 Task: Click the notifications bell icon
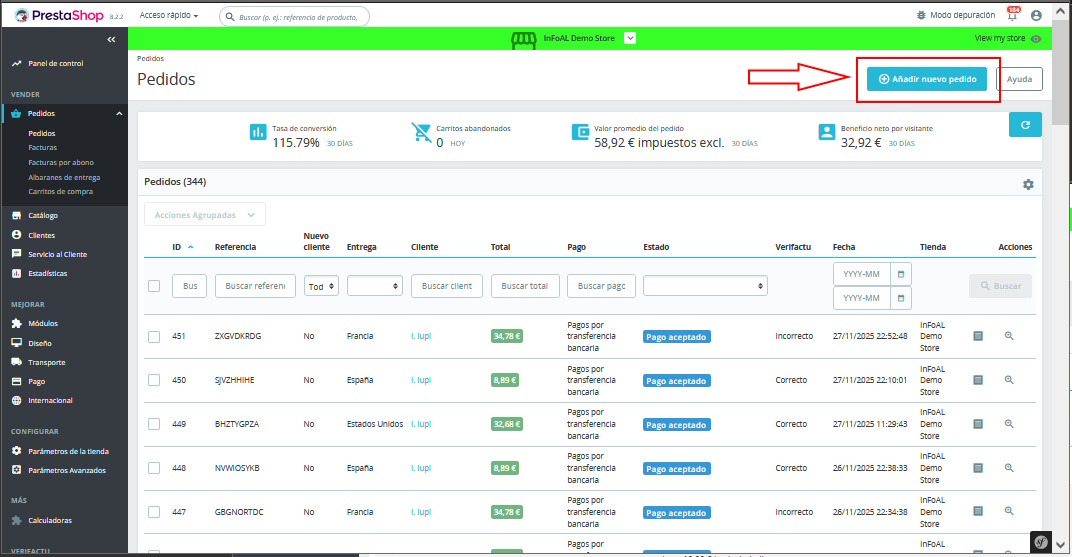tap(1013, 16)
